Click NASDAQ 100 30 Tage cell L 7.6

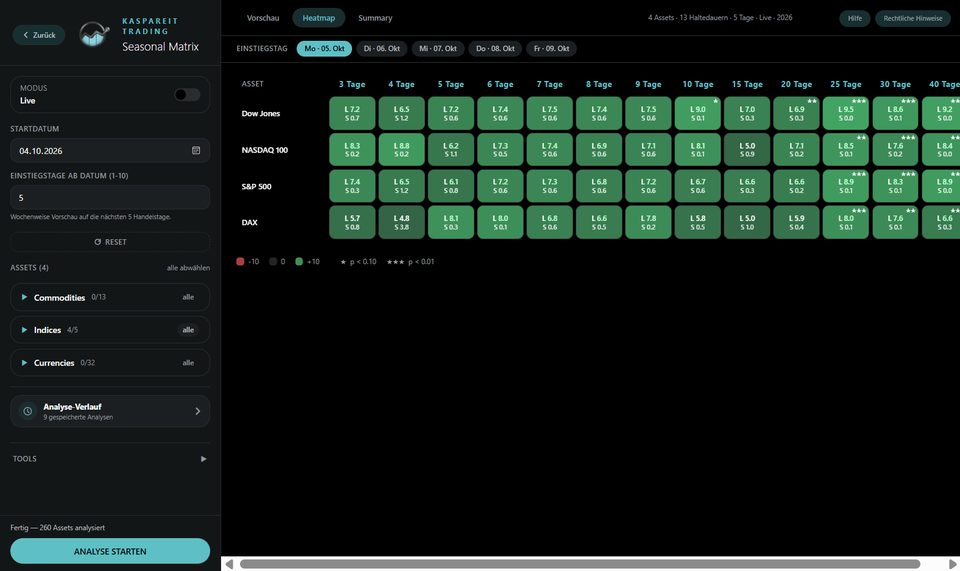pos(895,149)
